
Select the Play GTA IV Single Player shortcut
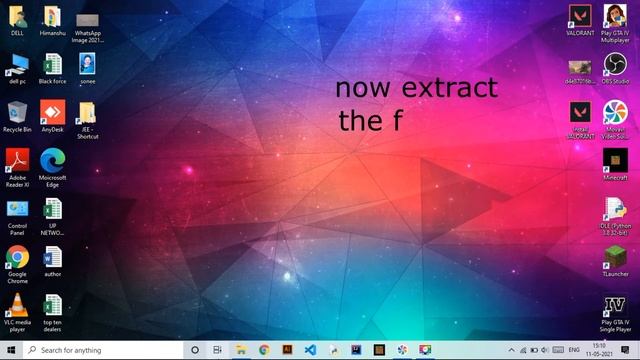(615, 314)
